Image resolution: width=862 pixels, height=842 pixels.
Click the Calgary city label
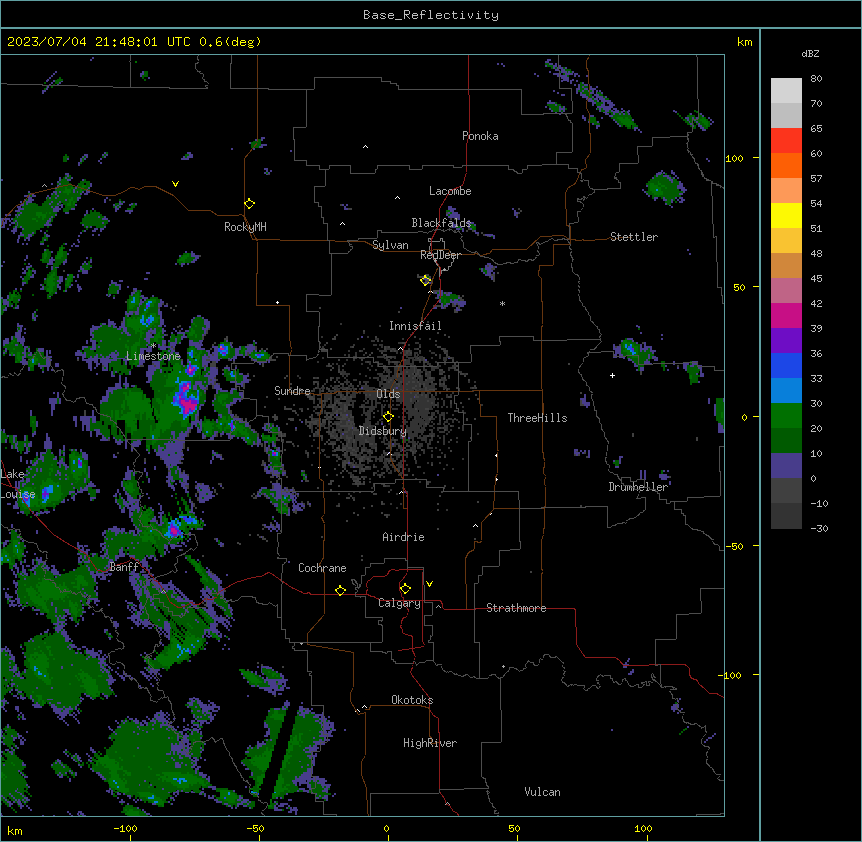(x=399, y=603)
